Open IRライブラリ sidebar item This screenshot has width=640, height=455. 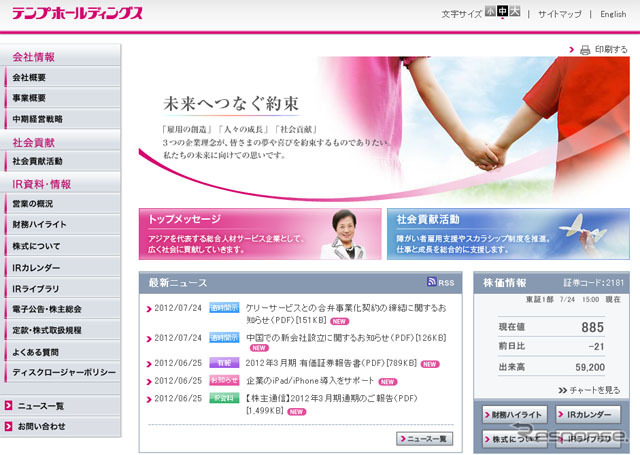click(62, 289)
